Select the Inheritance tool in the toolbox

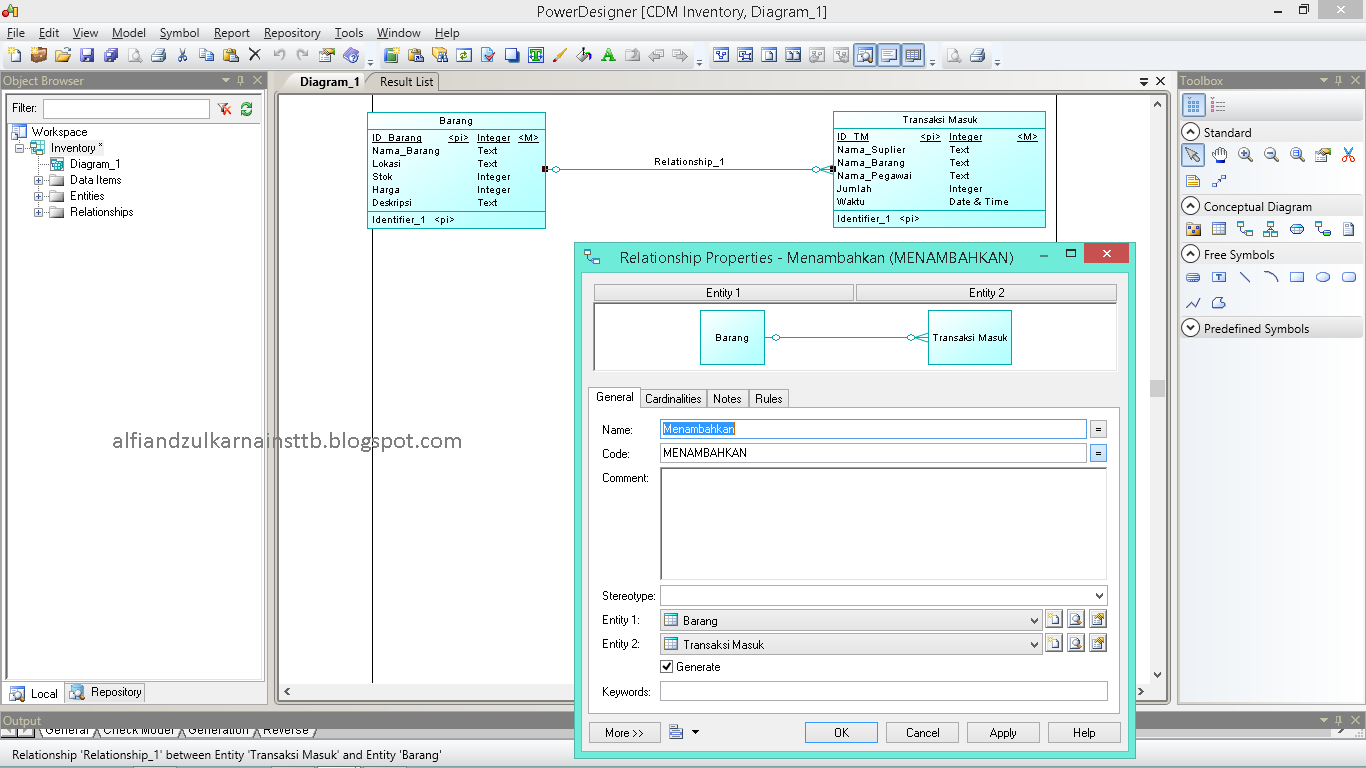click(x=1269, y=229)
